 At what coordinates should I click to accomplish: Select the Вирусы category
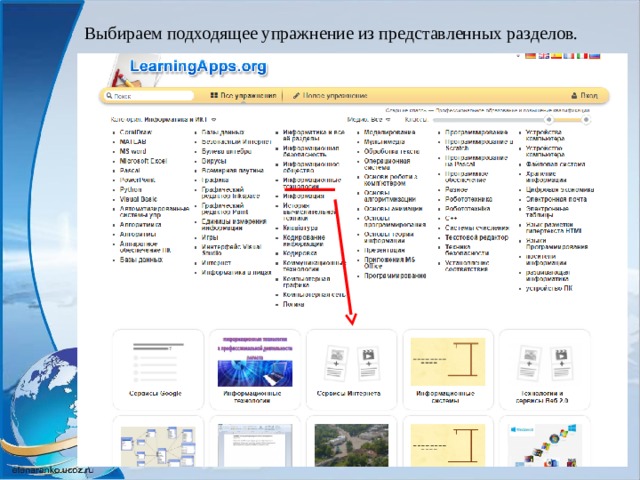click(x=214, y=161)
